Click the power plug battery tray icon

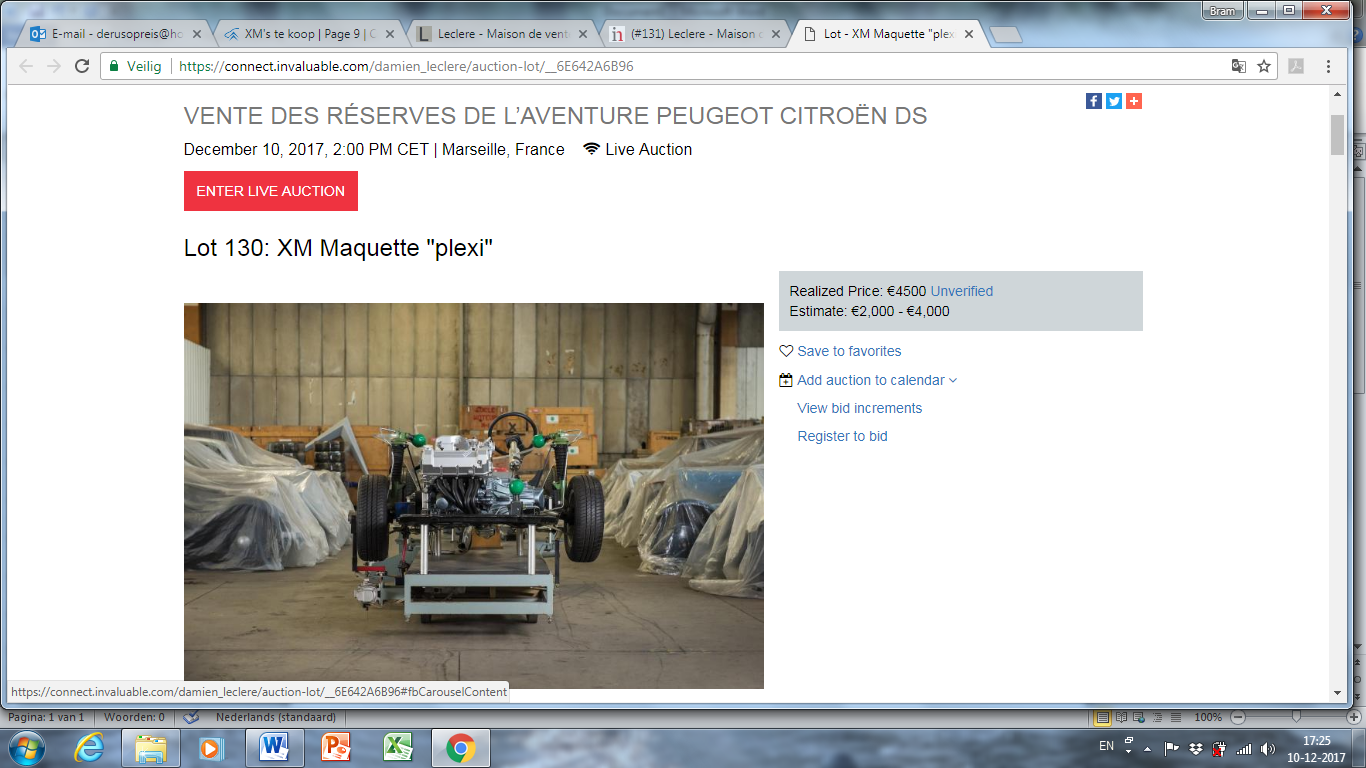pos(1219,748)
